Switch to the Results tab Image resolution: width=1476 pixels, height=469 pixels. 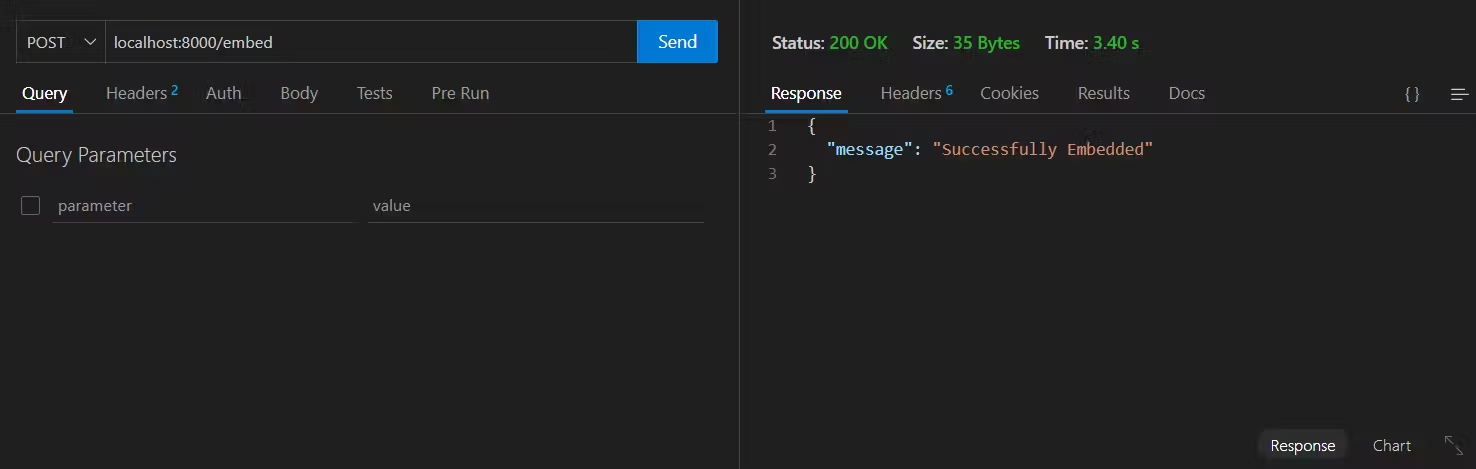click(x=1103, y=93)
